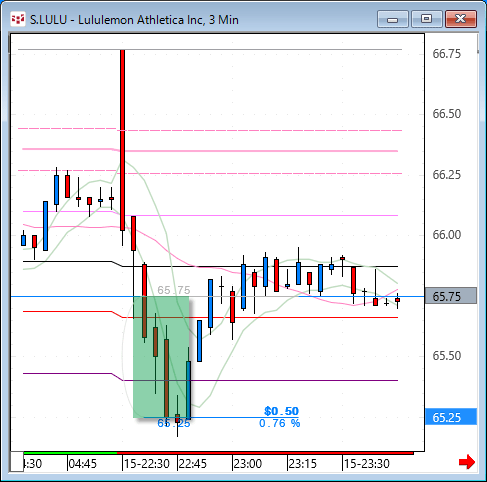
Task: Click the gray 65.75 current price marker
Action: [451, 296]
